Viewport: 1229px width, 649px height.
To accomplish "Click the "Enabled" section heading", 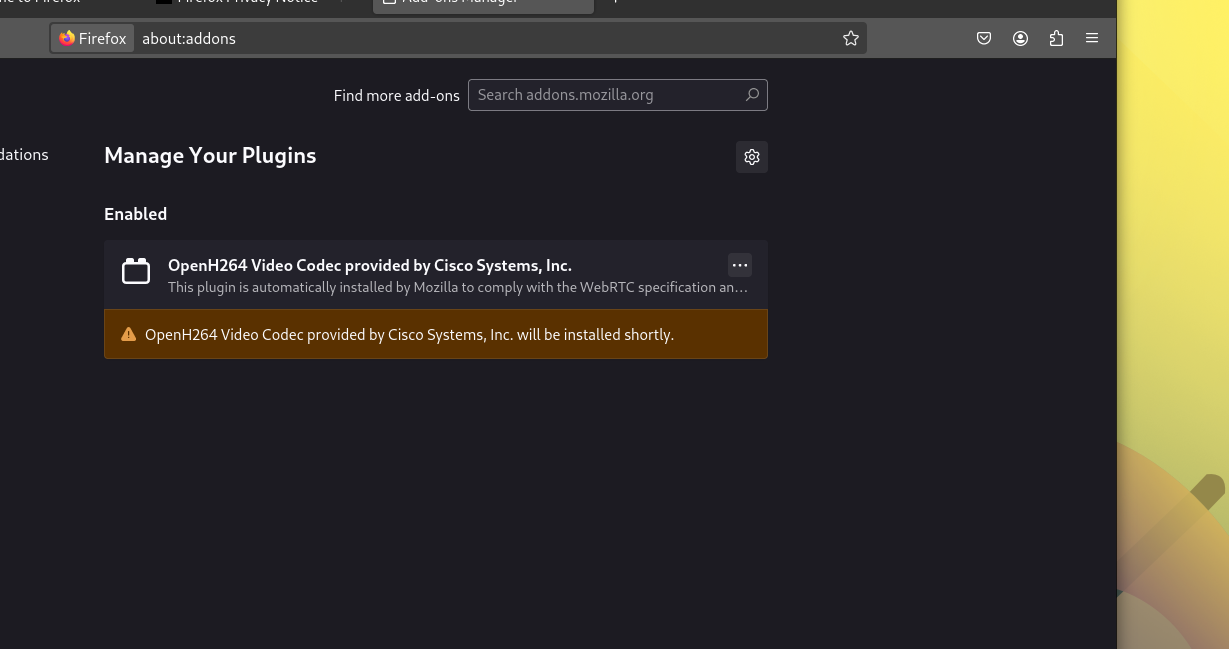I will 136,214.
